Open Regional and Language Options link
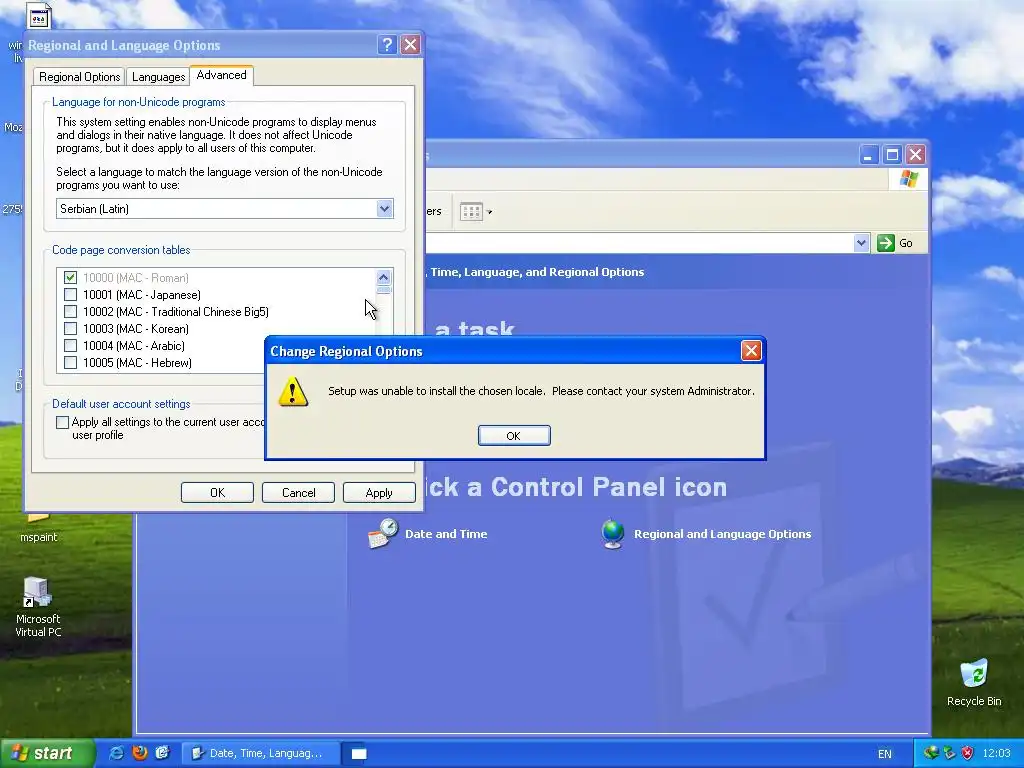The image size is (1024, 768). coord(722,534)
